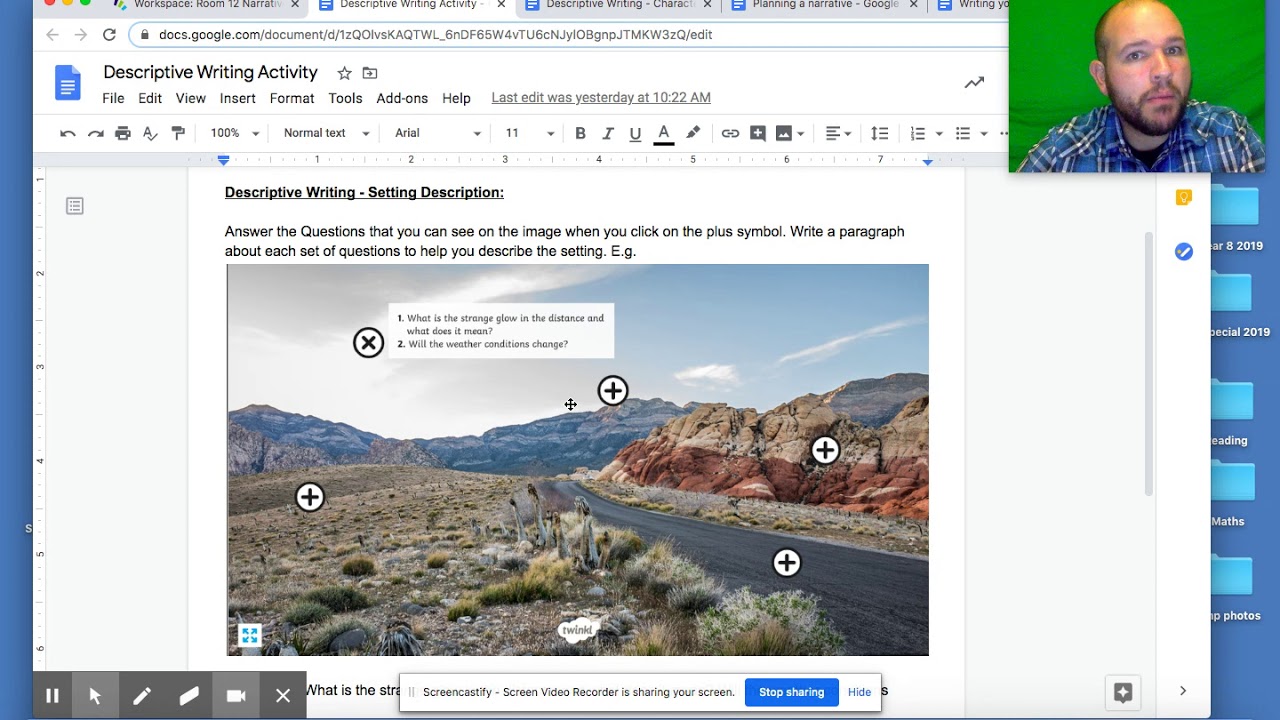The height and width of the screenshot is (720, 1280).
Task: Open Google Keep in the side panel
Action: (x=1184, y=198)
